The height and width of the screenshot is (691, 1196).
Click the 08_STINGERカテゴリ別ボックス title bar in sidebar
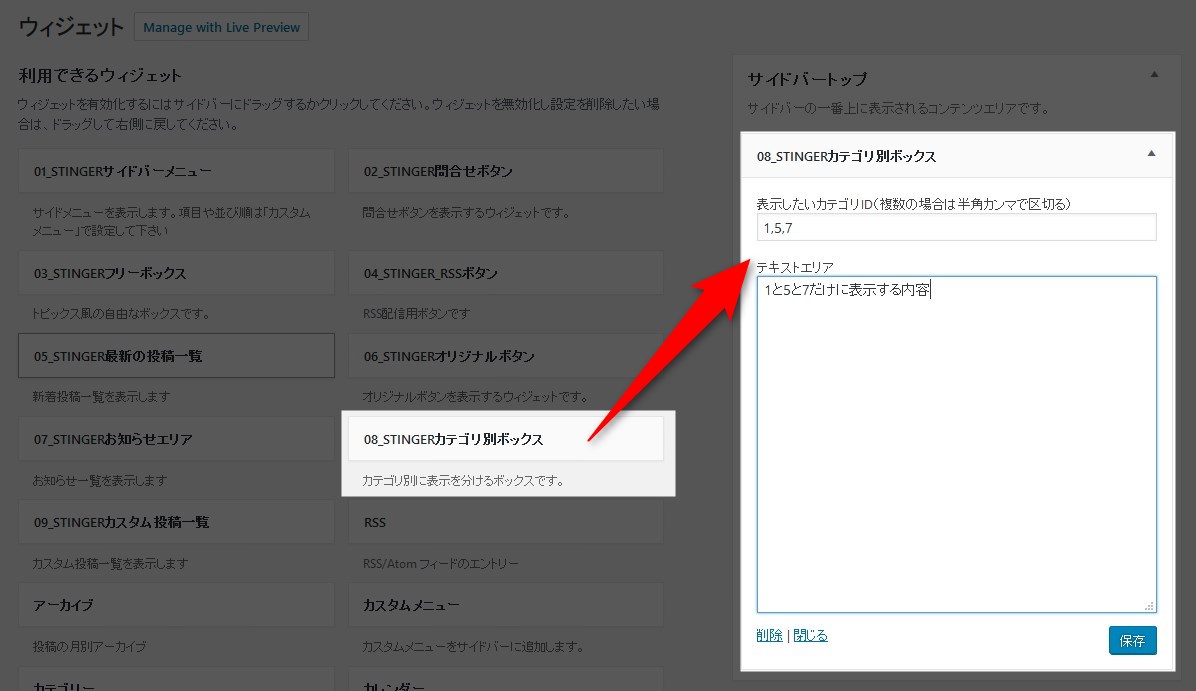pyautogui.click(x=957, y=156)
